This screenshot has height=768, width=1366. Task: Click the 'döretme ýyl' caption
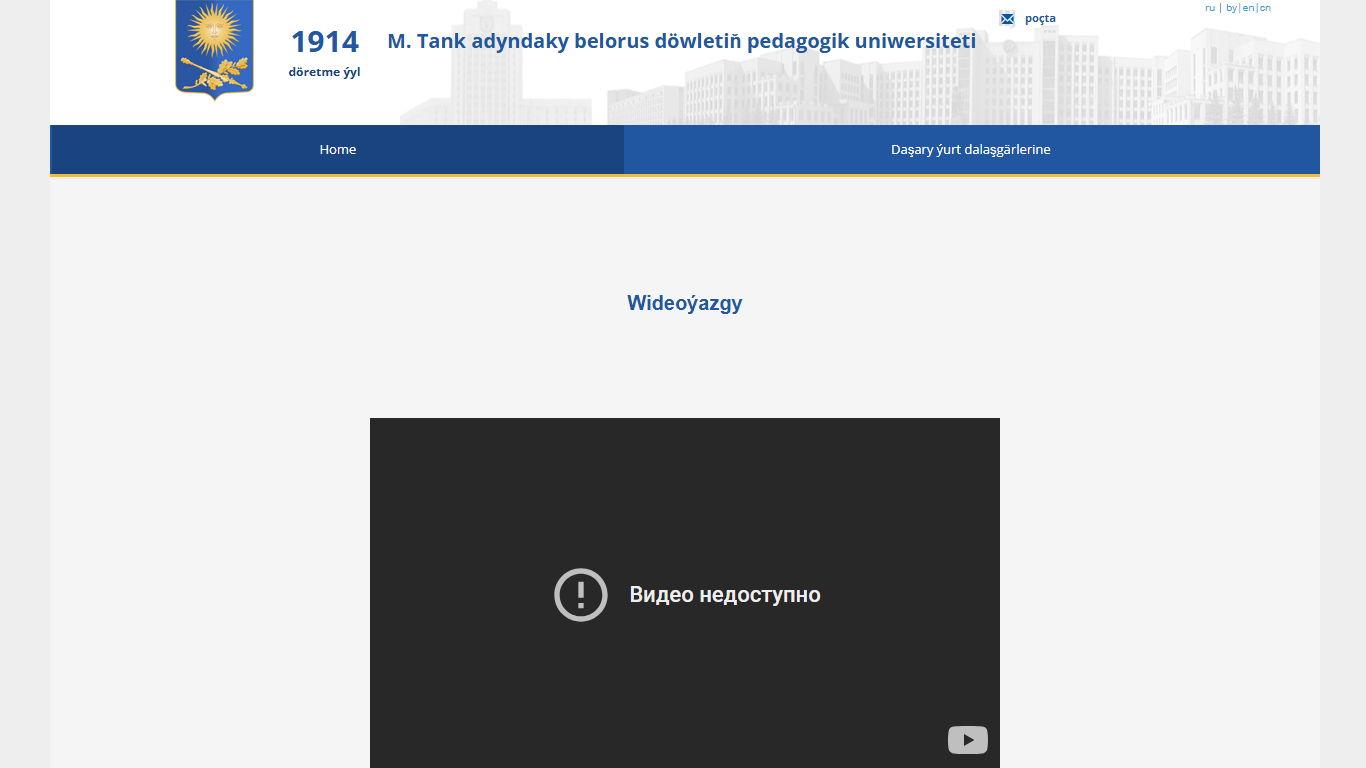pyautogui.click(x=324, y=72)
